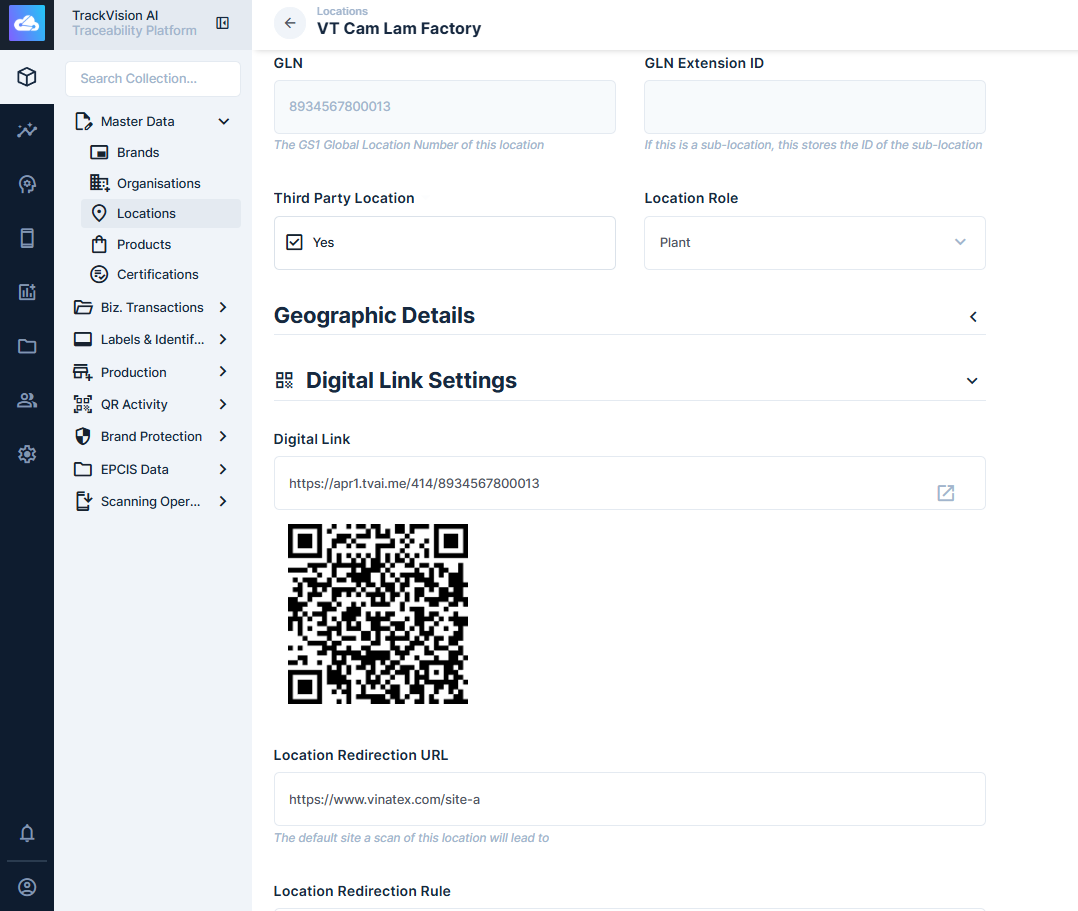Image resolution: width=1078 pixels, height=911 pixels.
Task: Expand the Biz. Transactions group chevron
Action: (x=223, y=307)
